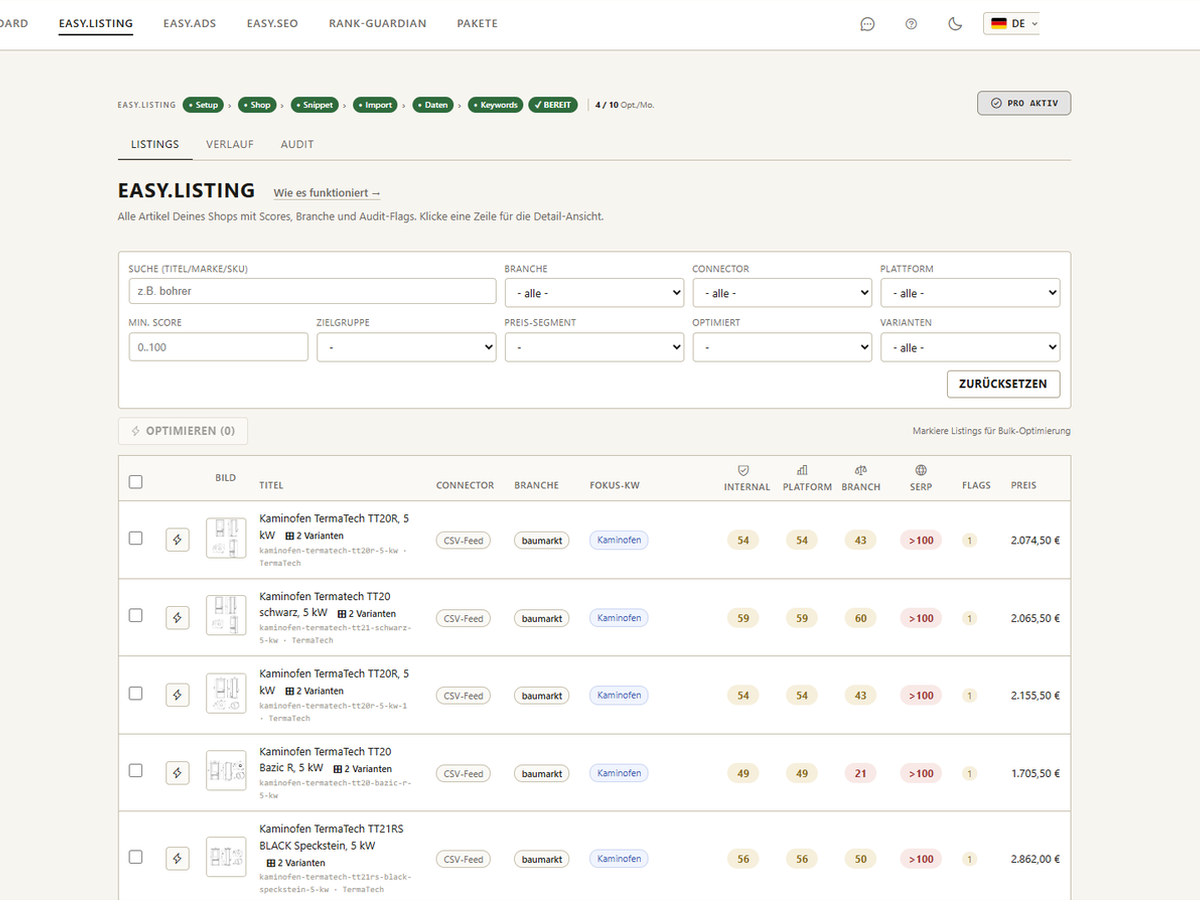Focus the Min. Score input field
Screen dimensions: 1200x900
tap(218, 347)
